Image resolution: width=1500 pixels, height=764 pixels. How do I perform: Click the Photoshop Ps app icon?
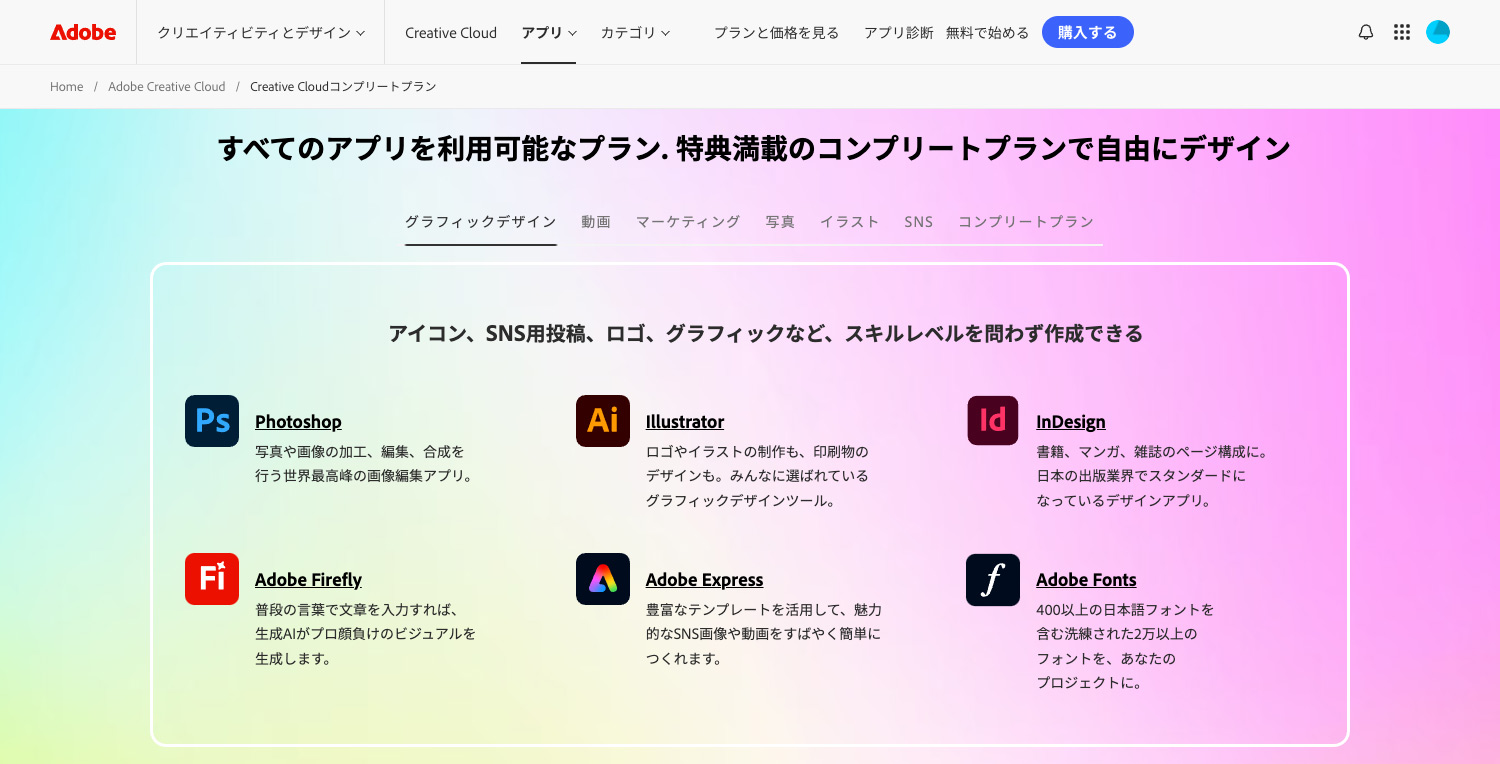point(212,420)
